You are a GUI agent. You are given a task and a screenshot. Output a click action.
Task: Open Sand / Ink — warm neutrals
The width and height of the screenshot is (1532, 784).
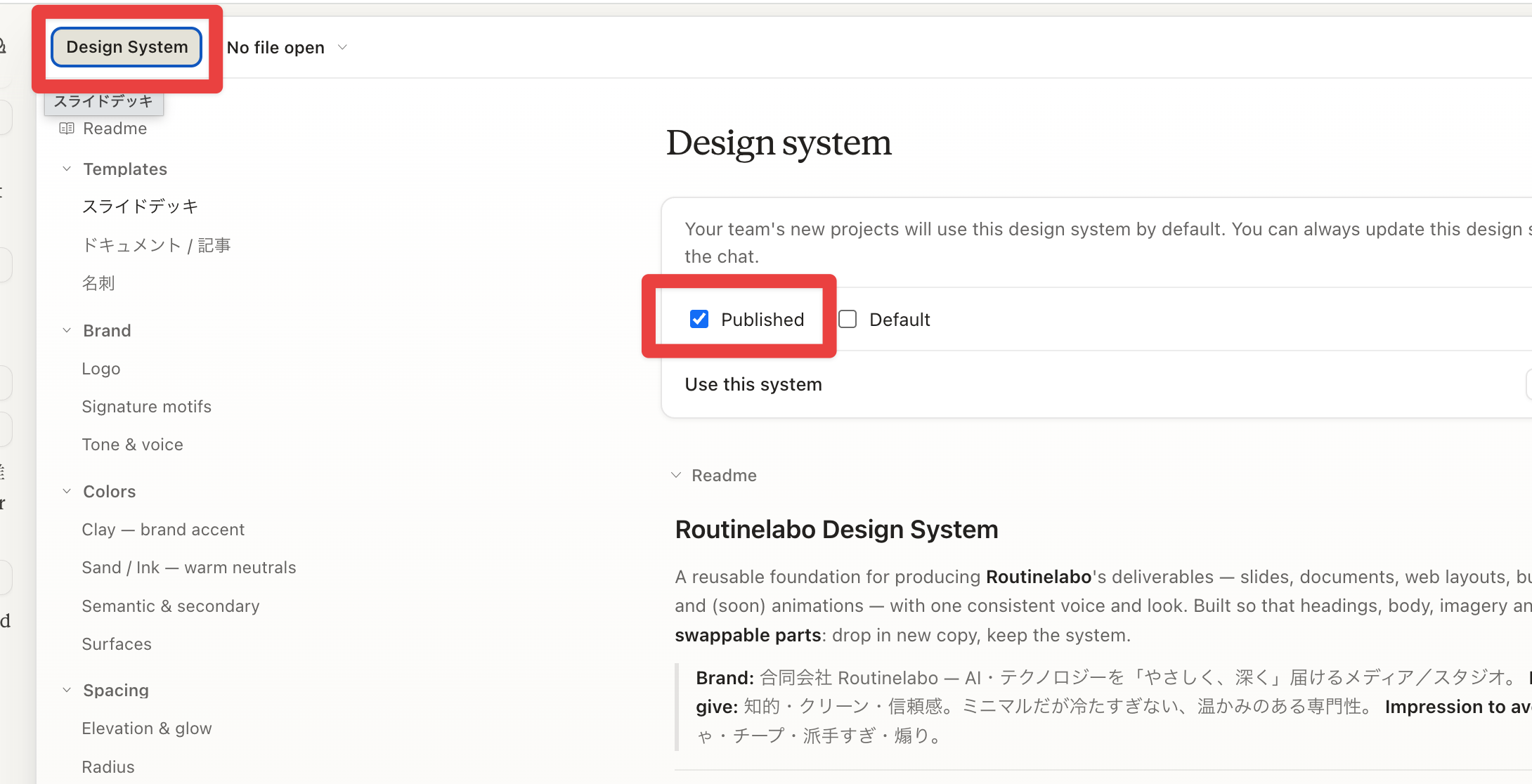coord(188,568)
